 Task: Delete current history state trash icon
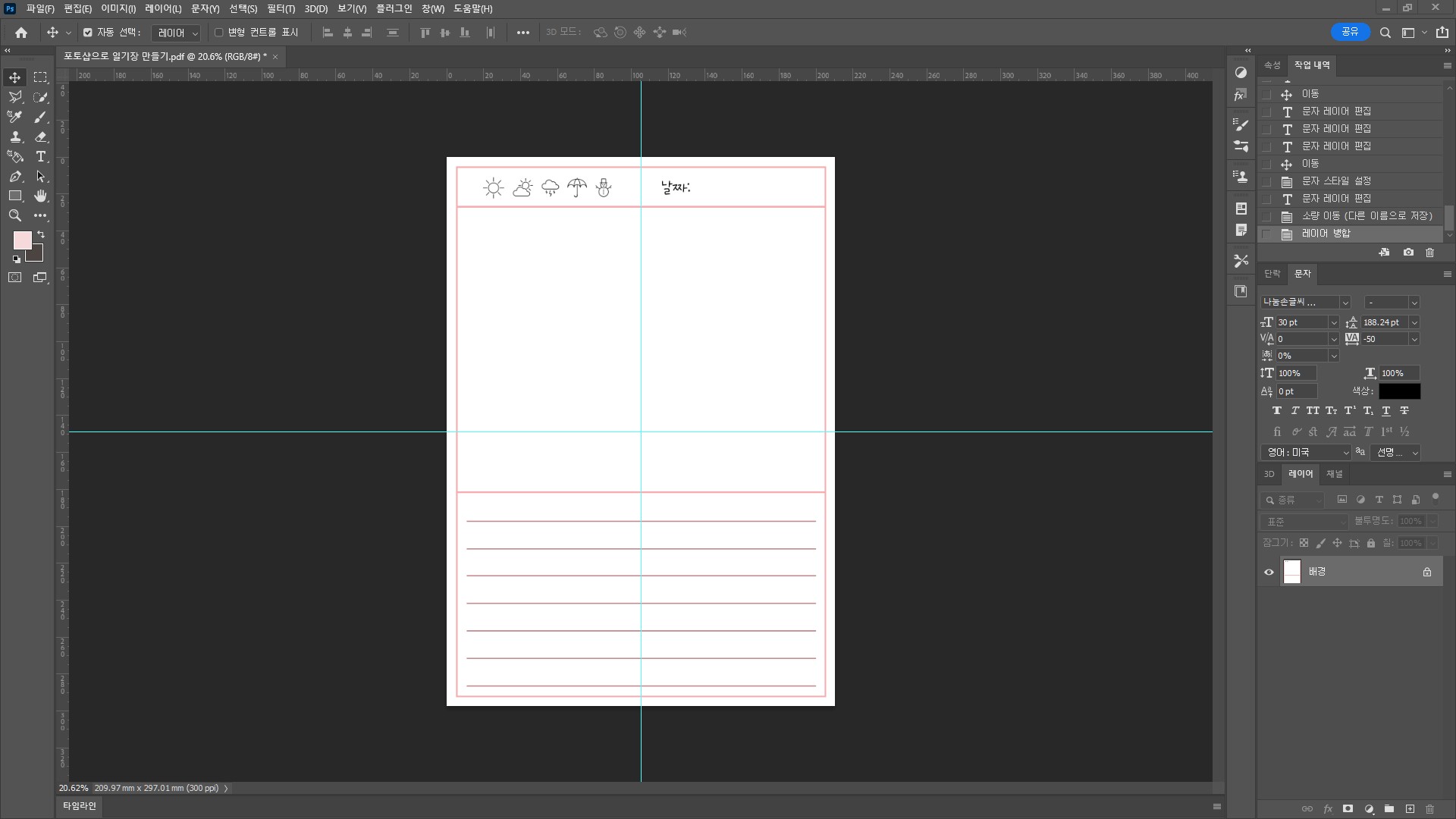pos(1429,253)
